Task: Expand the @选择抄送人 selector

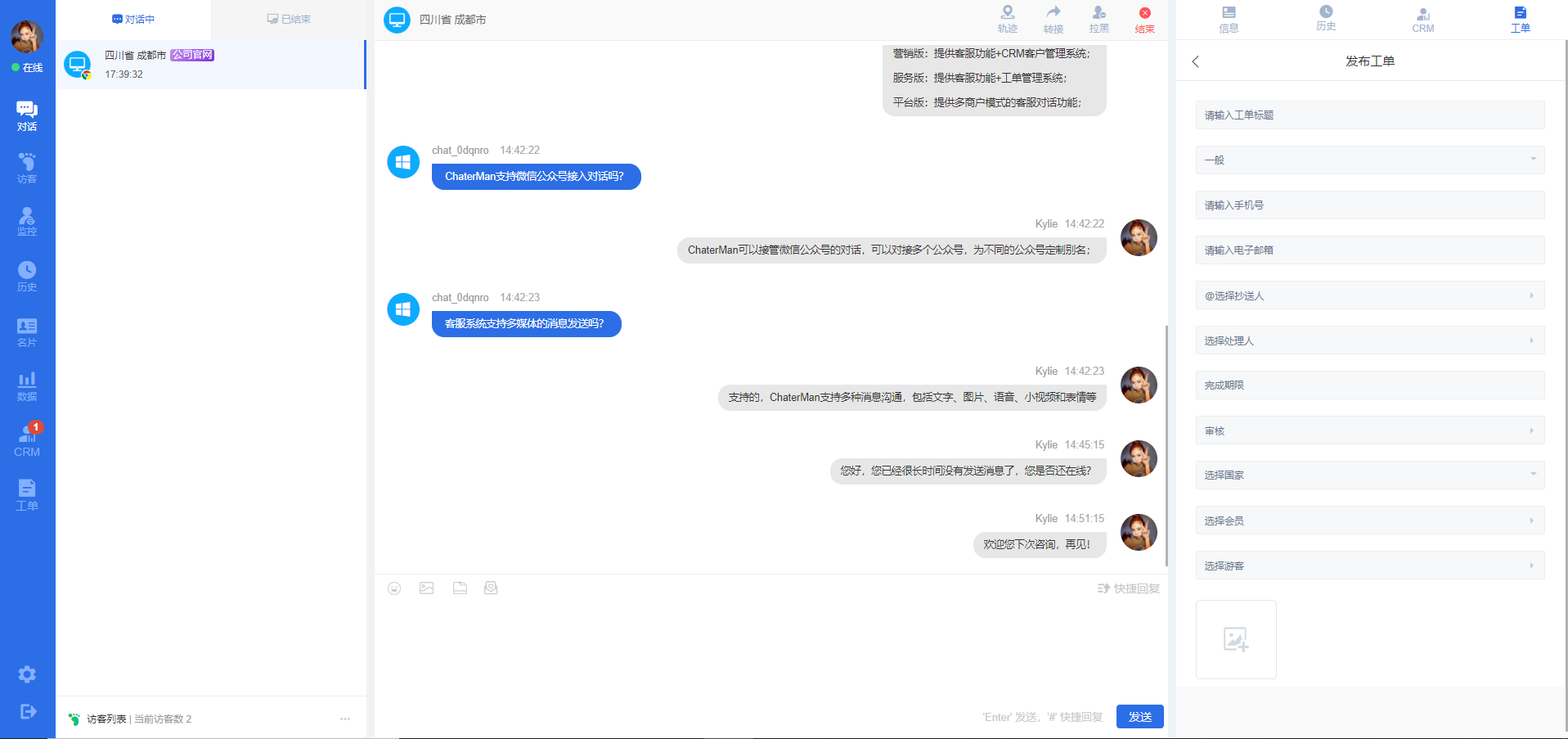Action: [1370, 295]
